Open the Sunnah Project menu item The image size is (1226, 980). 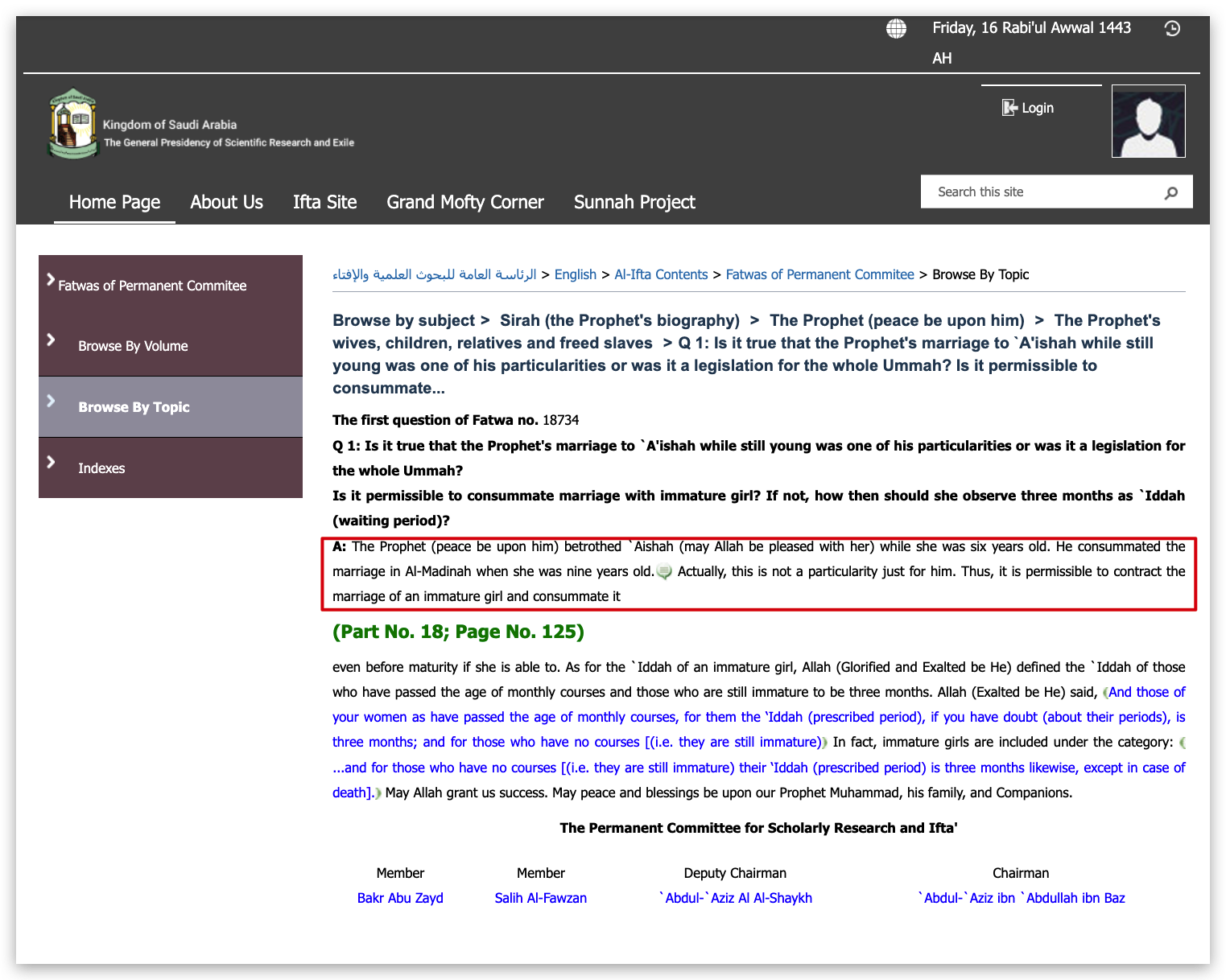point(634,202)
